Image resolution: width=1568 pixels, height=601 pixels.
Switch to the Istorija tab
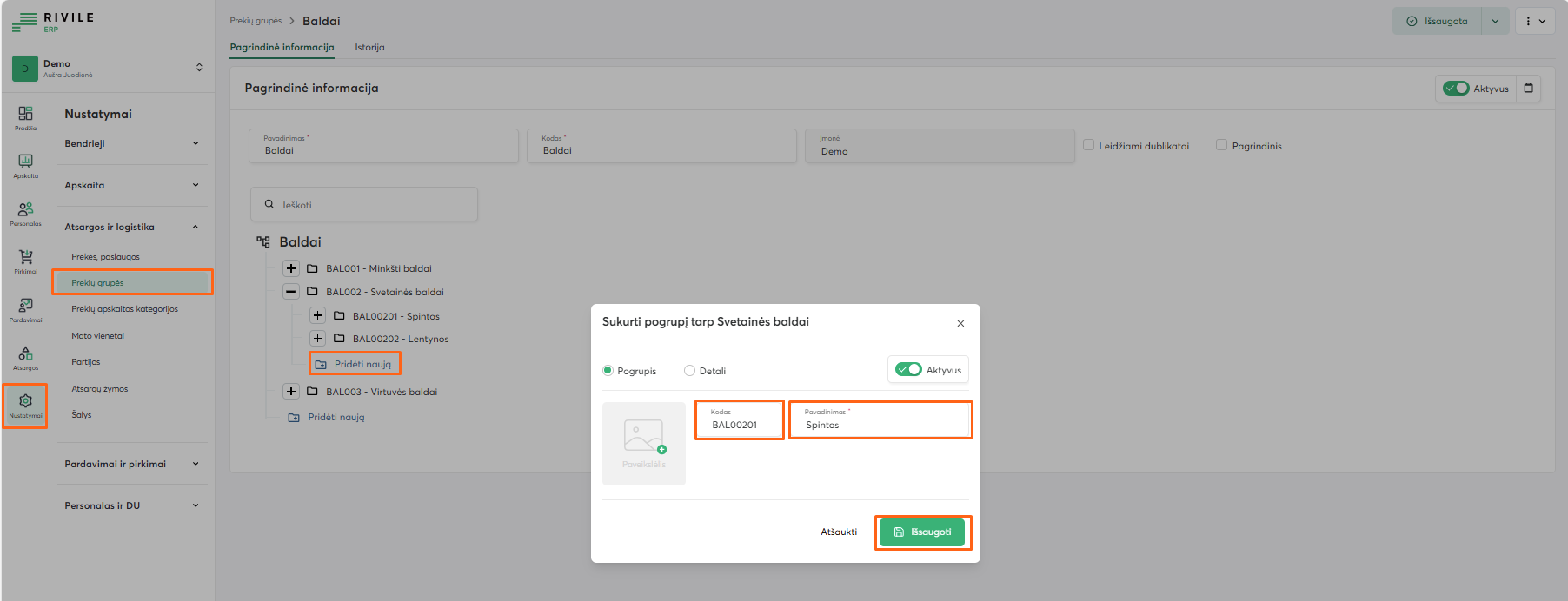tap(369, 48)
